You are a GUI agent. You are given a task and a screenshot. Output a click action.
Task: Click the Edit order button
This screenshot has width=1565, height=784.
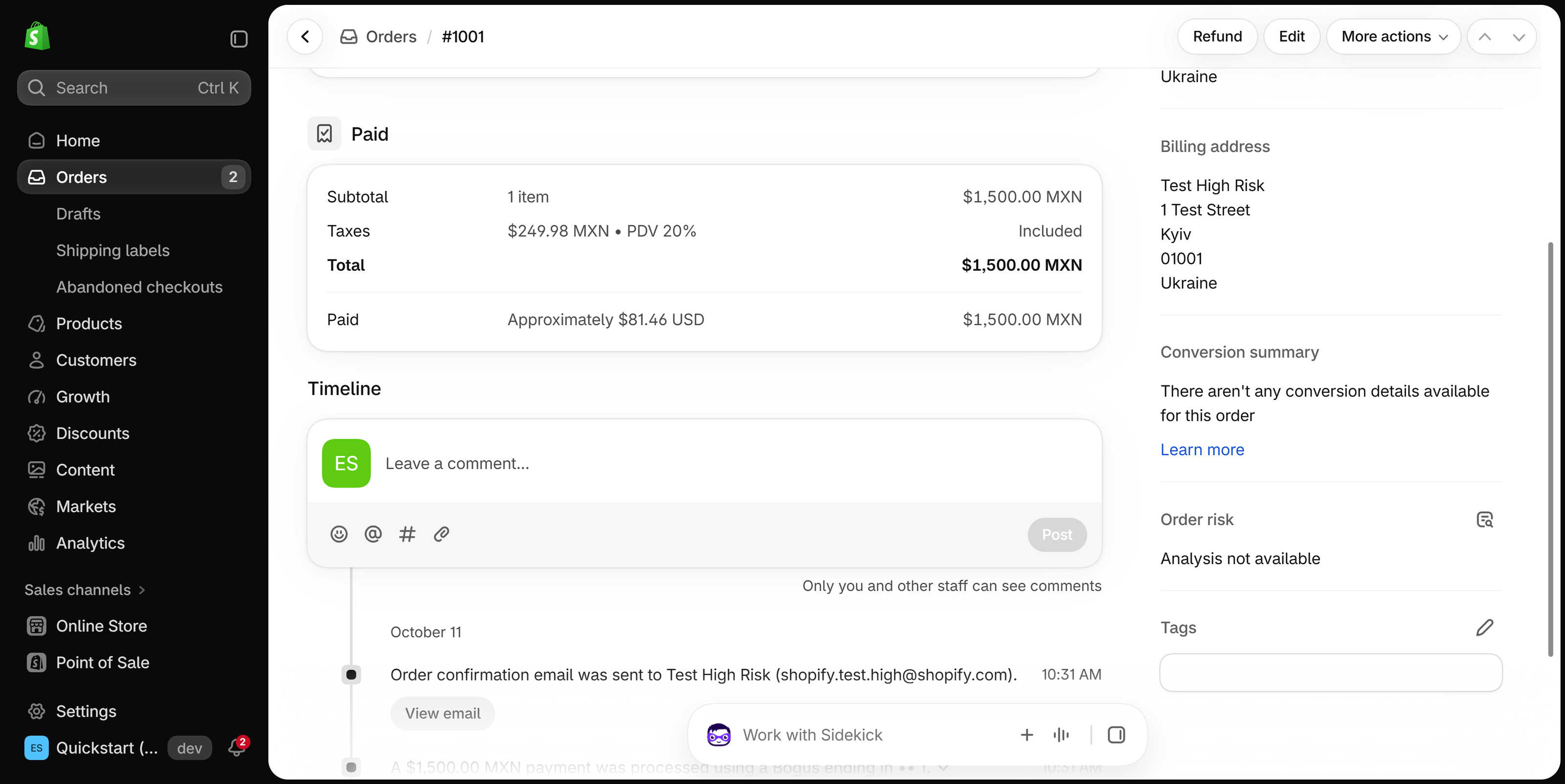coord(1292,37)
